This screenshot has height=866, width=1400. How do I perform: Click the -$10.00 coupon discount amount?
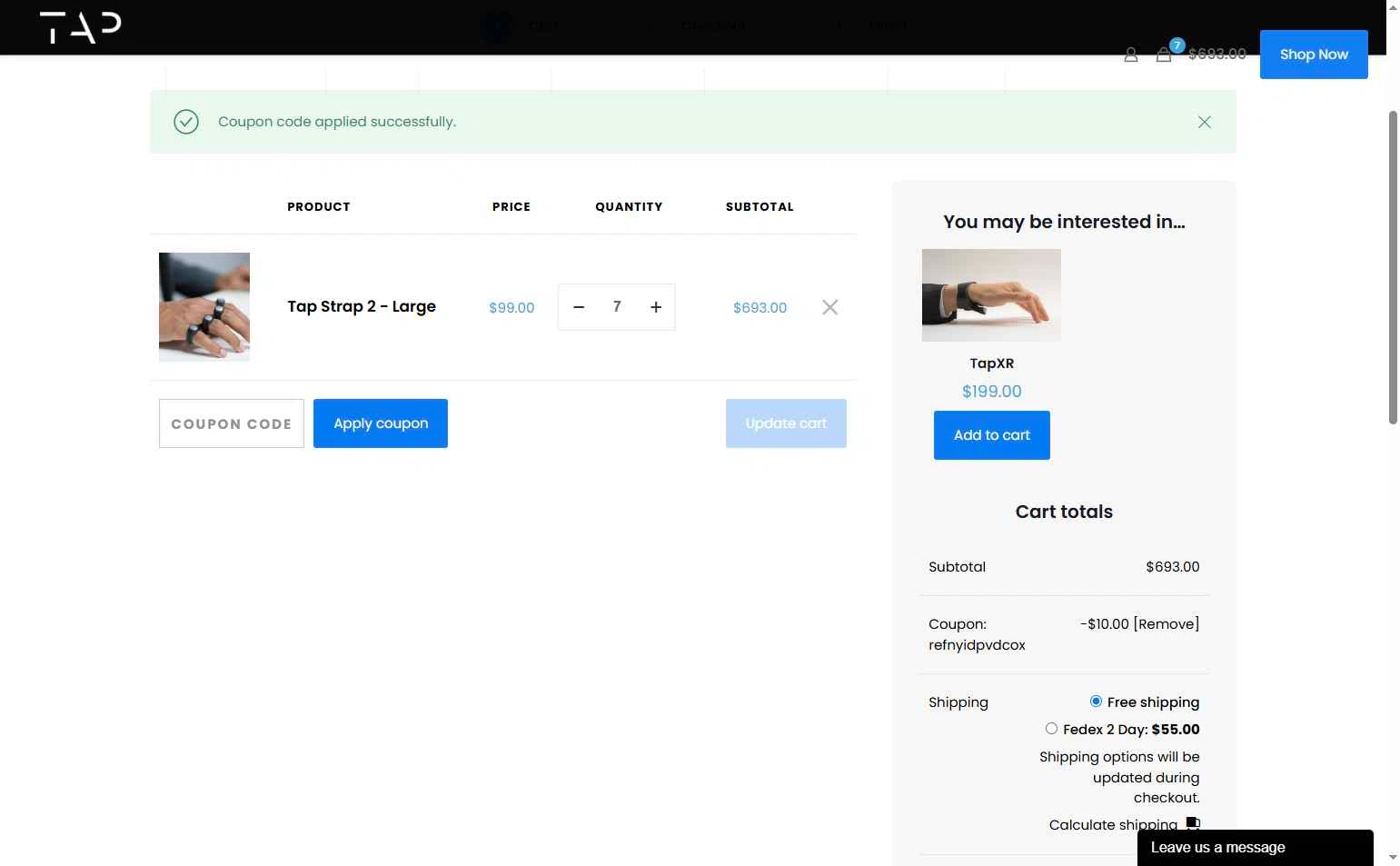click(1104, 624)
